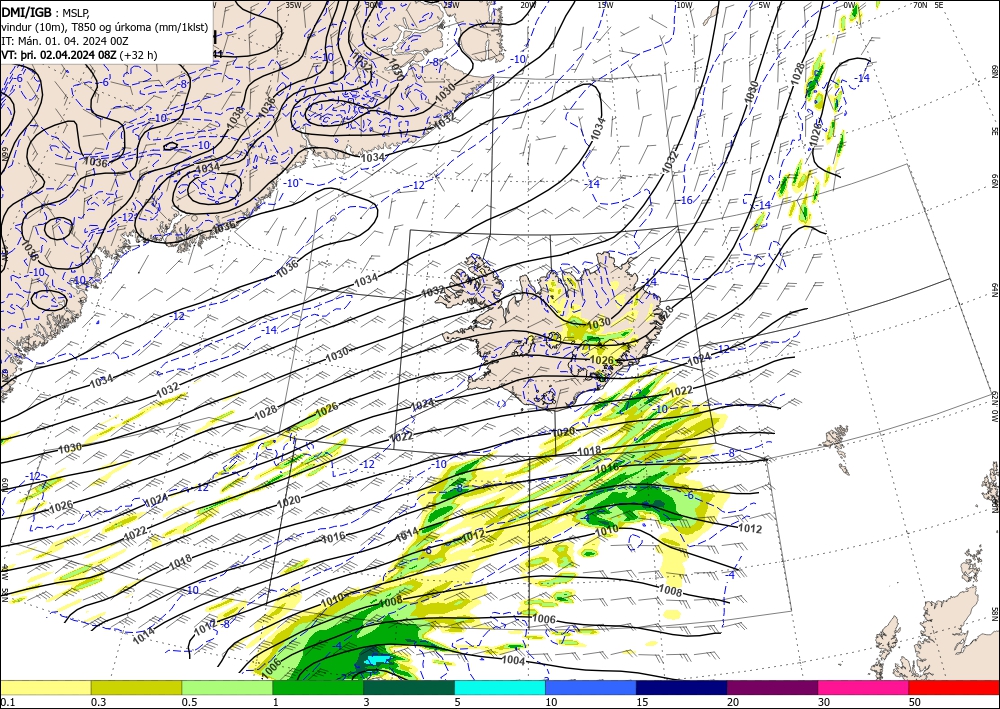Click the "25W" longitude label
1000x709 pixels.
click(x=451, y=4)
